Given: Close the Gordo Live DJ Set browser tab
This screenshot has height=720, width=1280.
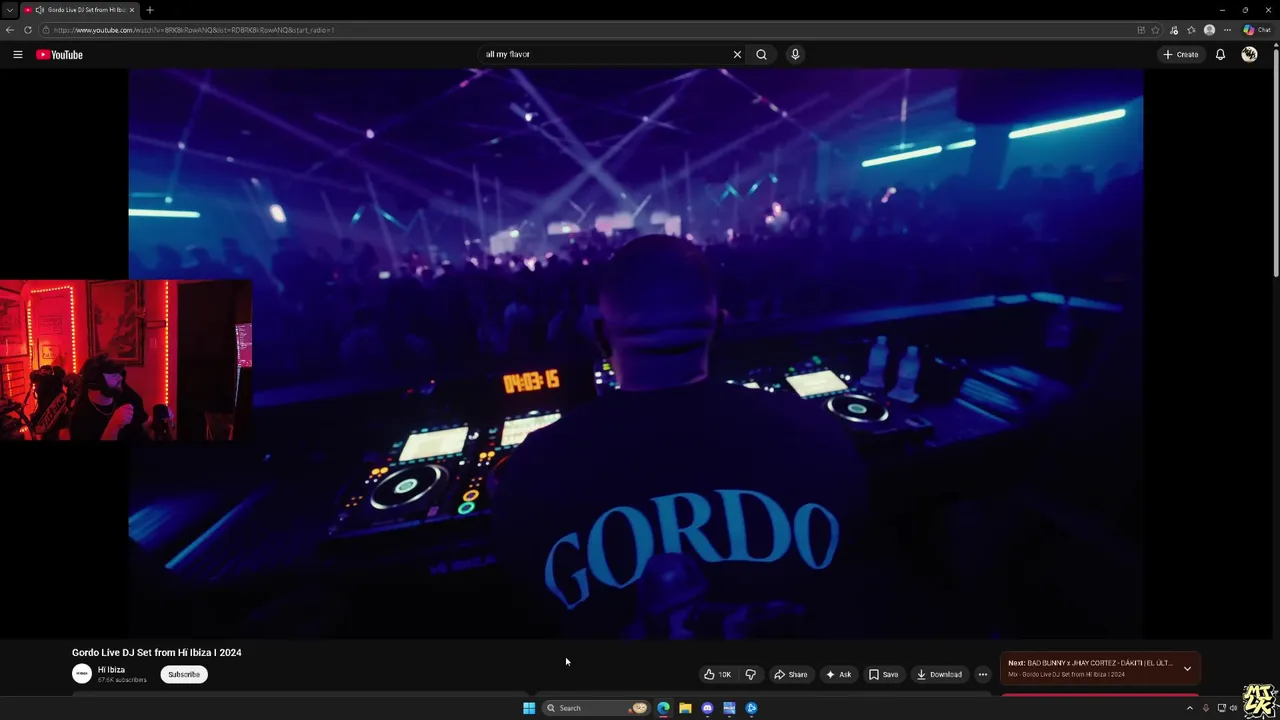Looking at the screenshot, I should (132, 10).
